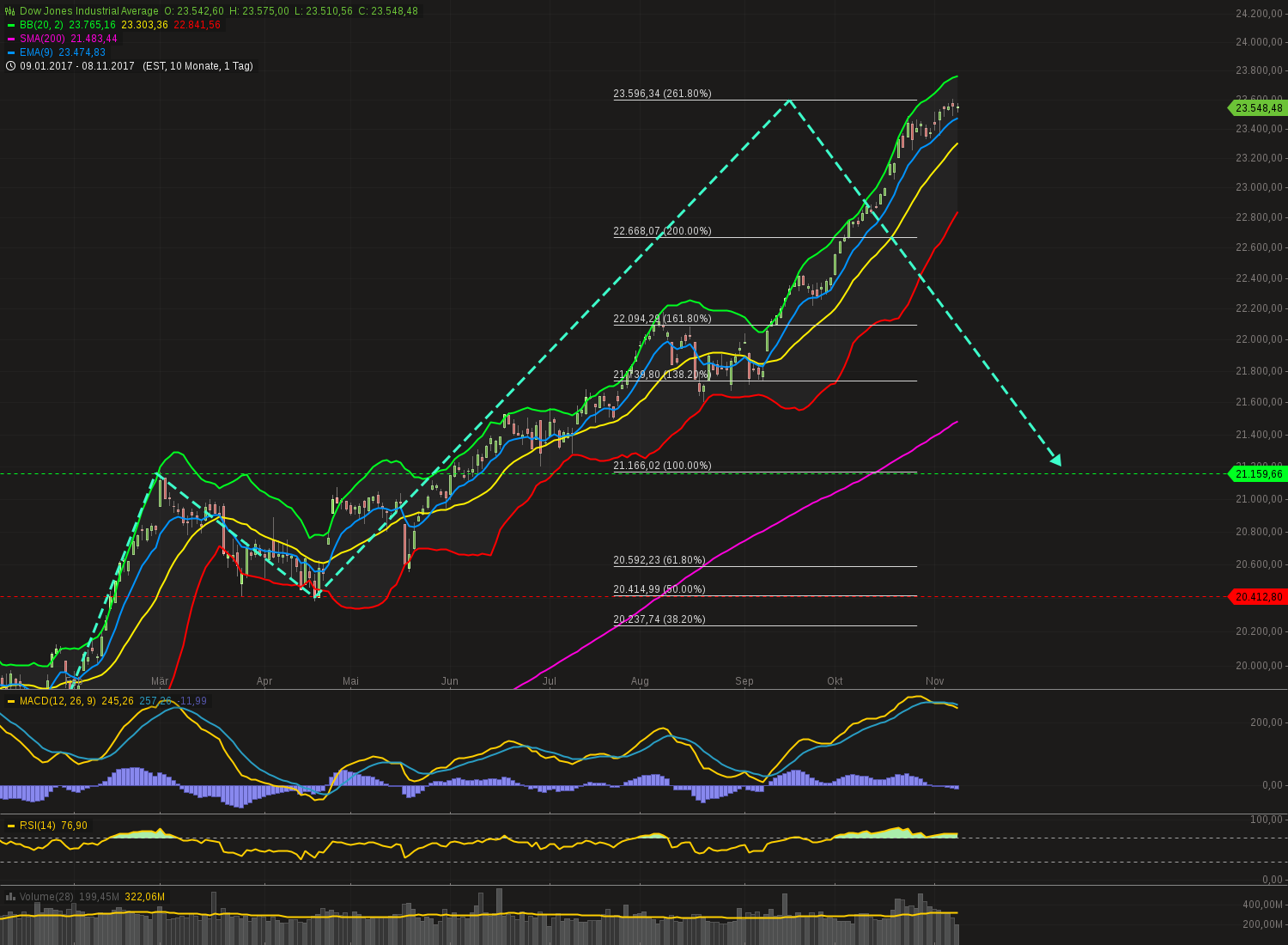This screenshot has width=1288, height=945.
Task: Click the EMA value 23.474,83
Action: tap(82, 52)
